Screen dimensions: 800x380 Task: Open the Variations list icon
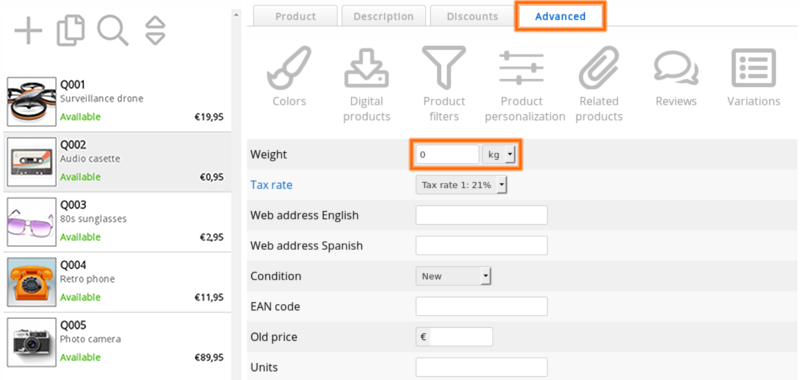pyautogui.click(x=754, y=67)
